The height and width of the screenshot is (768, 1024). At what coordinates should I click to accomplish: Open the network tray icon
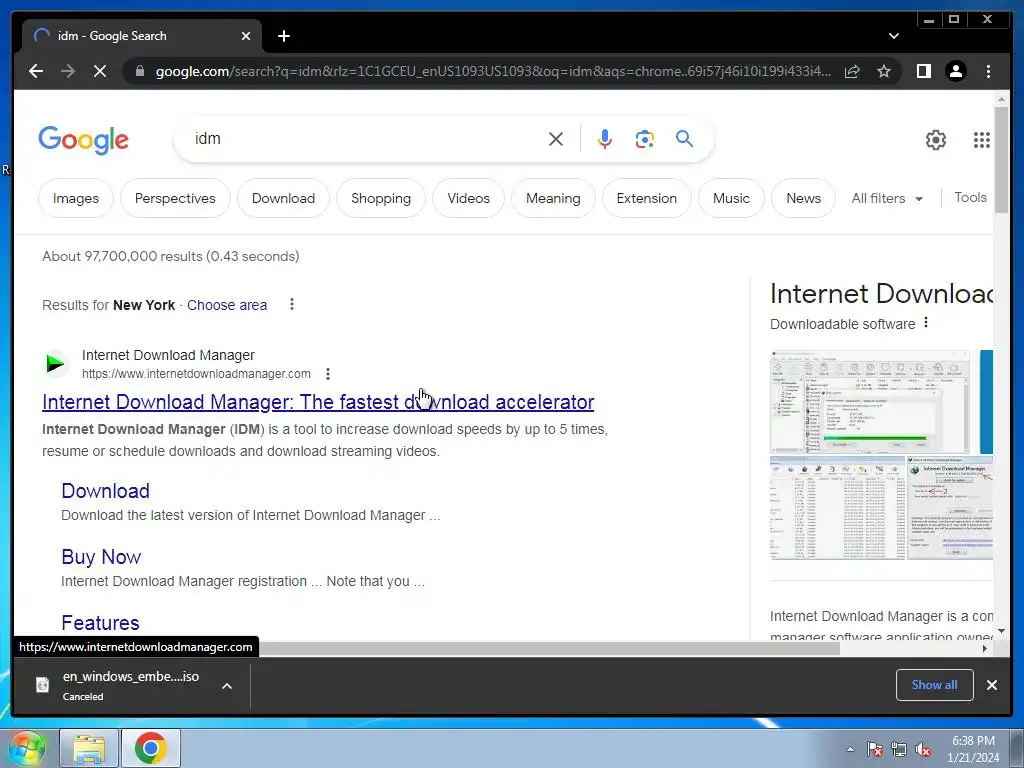click(899, 749)
